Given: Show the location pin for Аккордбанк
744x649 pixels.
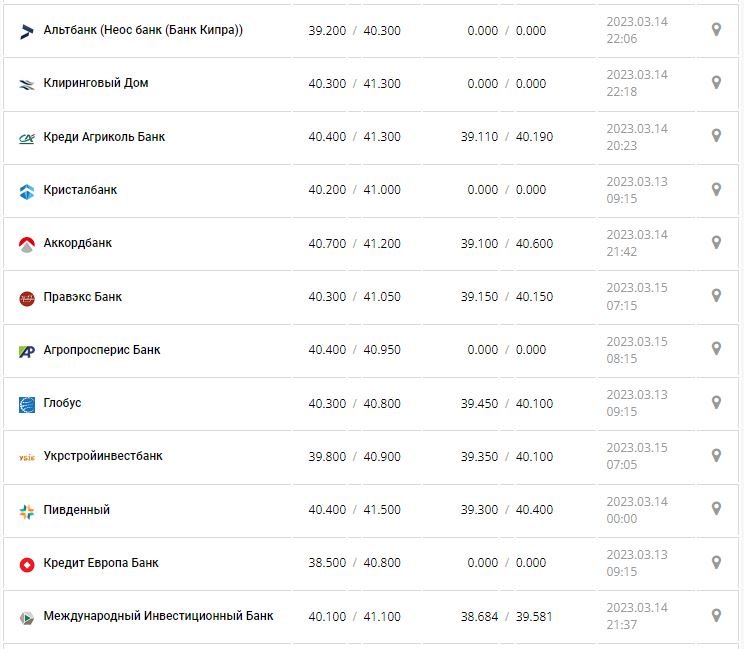Looking at the screenshot, I should [x=716, y=242].
